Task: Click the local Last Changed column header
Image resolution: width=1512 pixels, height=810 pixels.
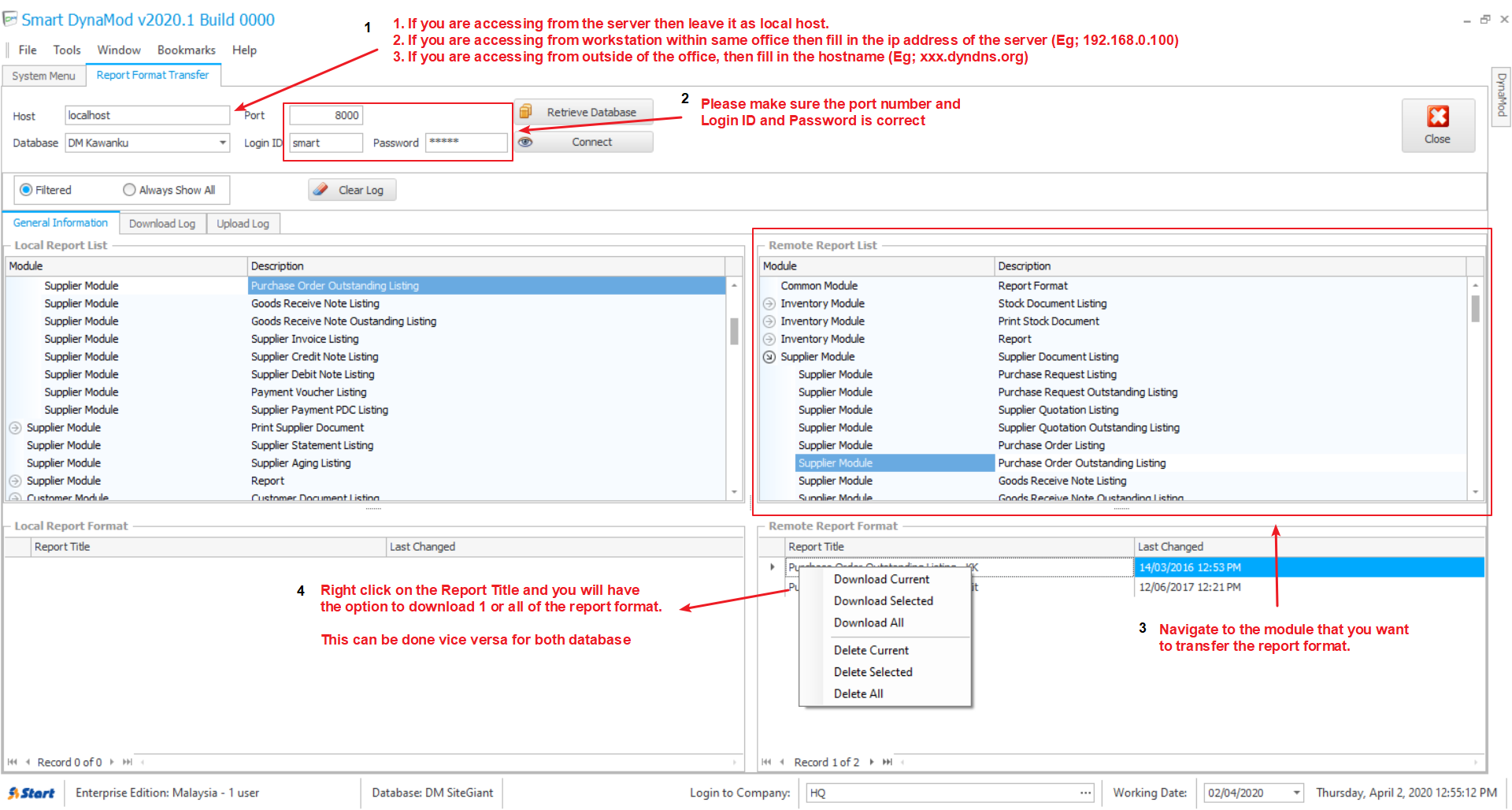Action: [x=565, y=547]
